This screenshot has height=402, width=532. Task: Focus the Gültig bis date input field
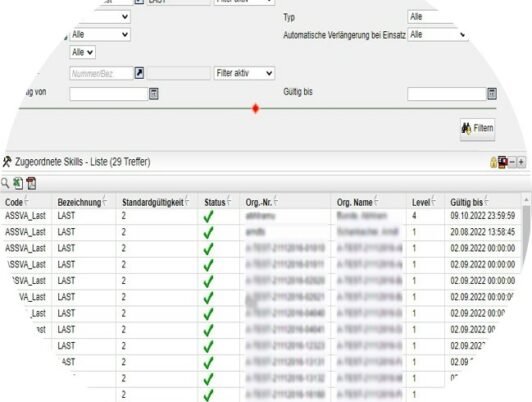(447, 94)
